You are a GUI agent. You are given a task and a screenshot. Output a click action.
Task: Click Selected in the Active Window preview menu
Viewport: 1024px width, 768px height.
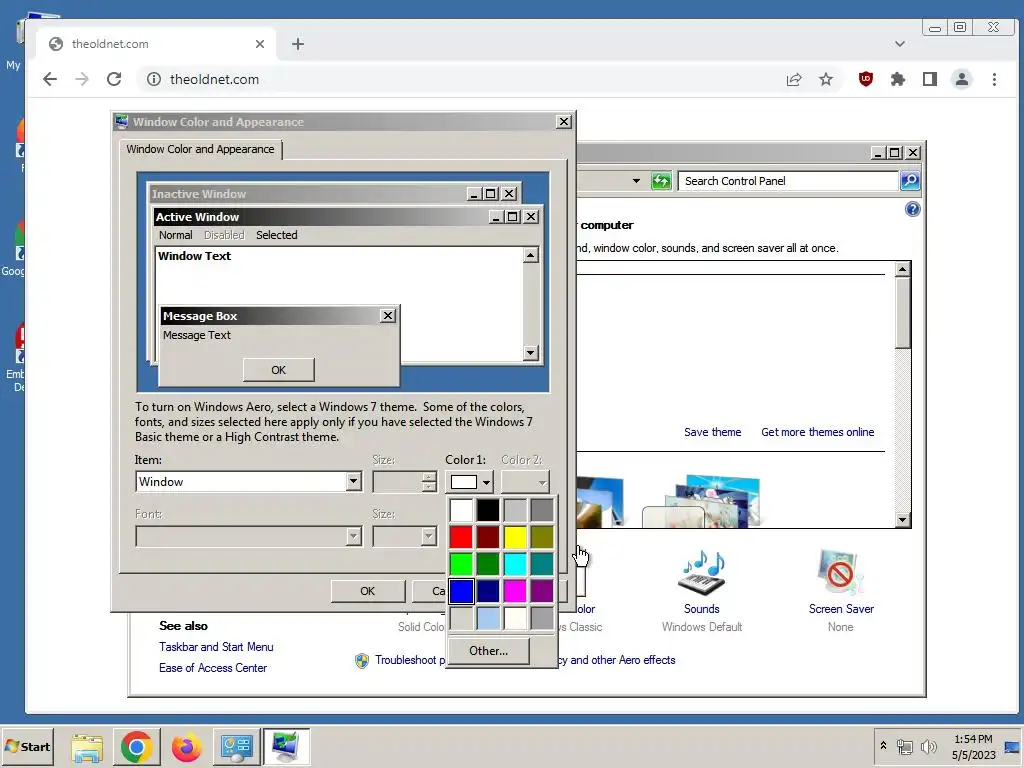tap(276, 235)
